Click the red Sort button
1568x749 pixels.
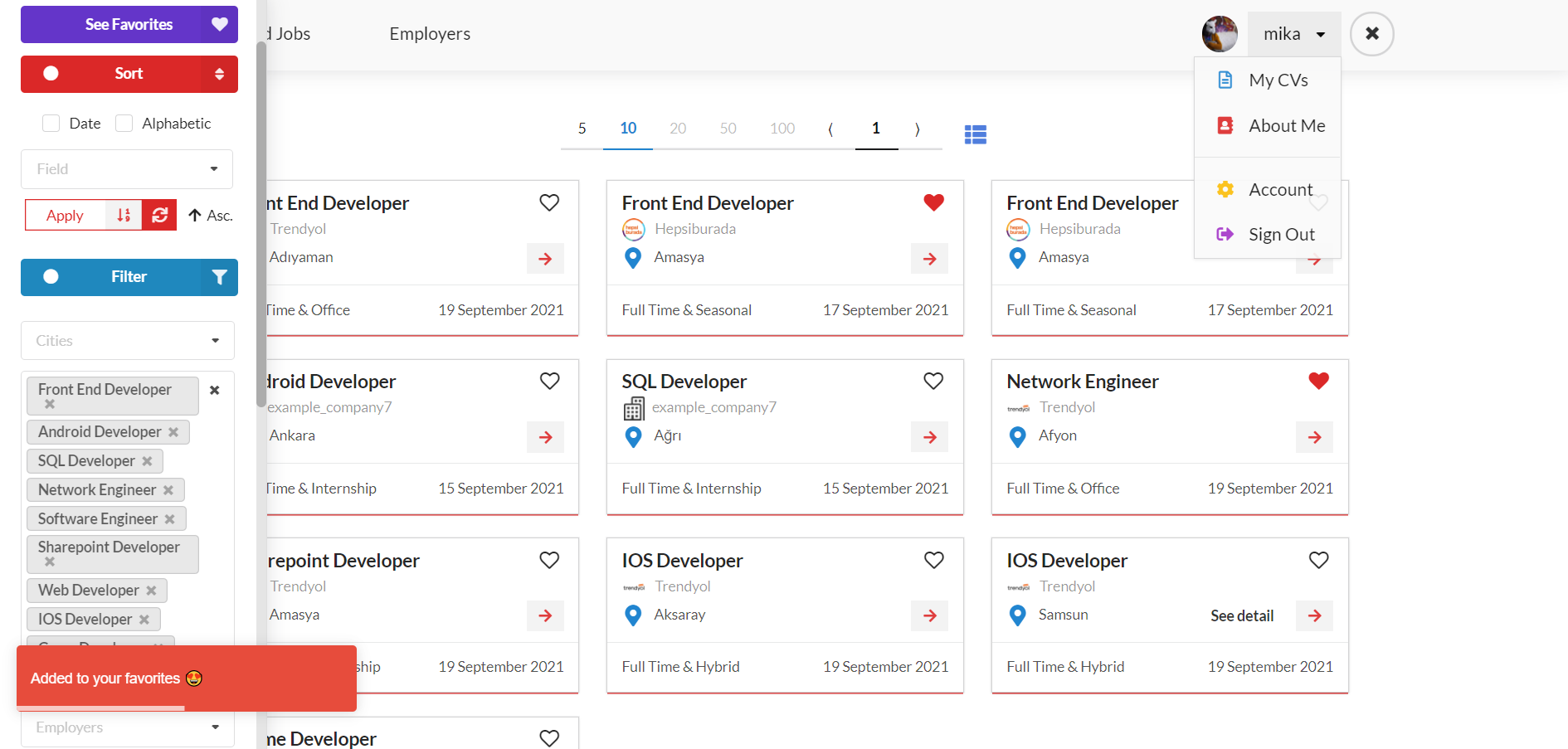(129, 74)
